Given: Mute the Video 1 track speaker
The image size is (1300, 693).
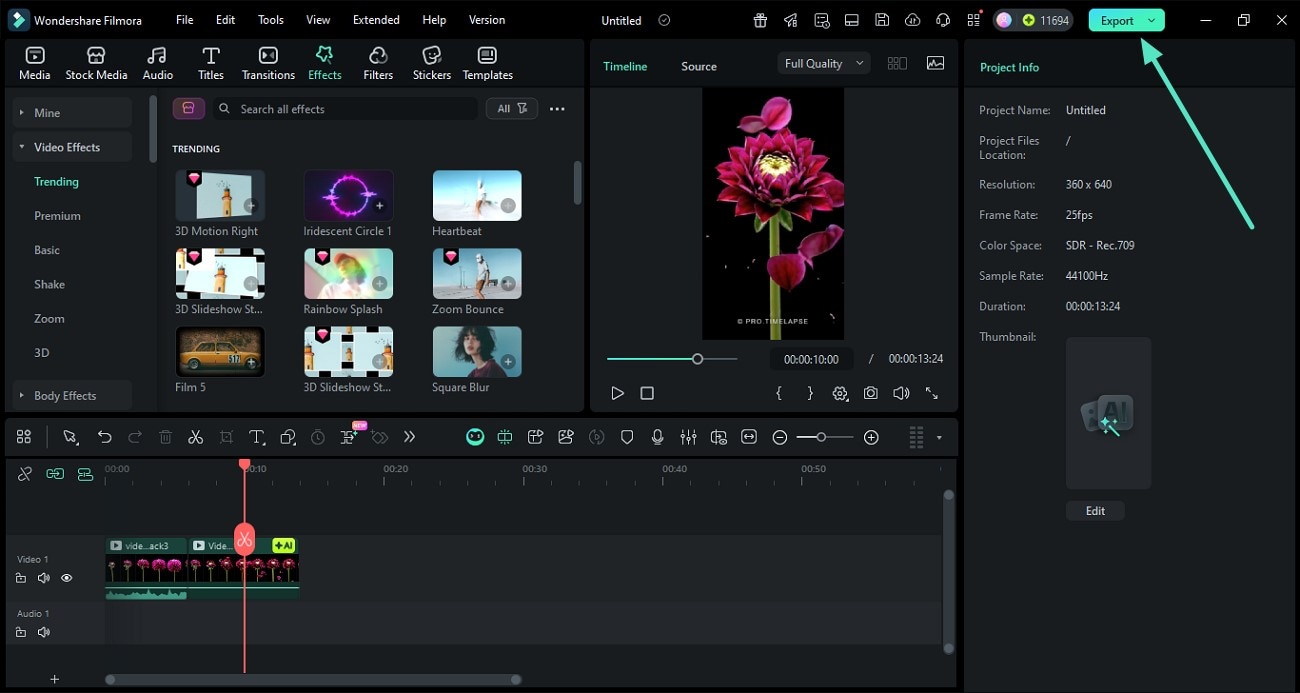Looking at the screenshot, I should coord(44,578).
